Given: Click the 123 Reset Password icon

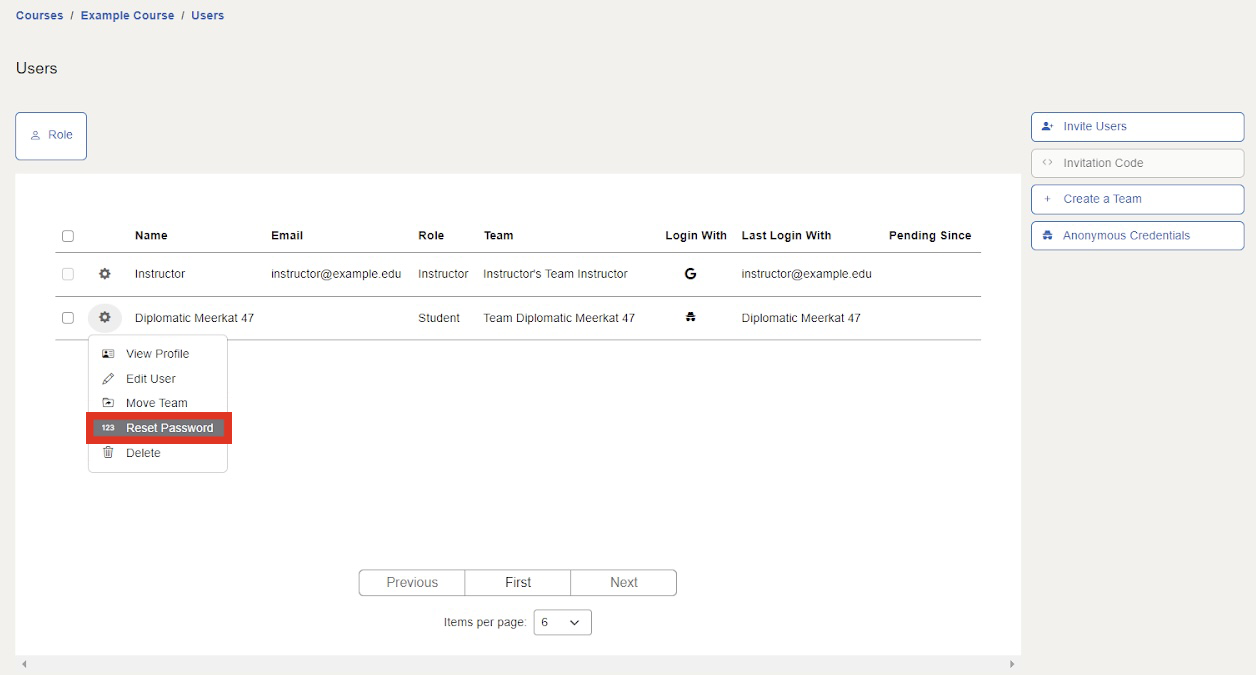Looking at the screenshot, I should tap(108, 428).
